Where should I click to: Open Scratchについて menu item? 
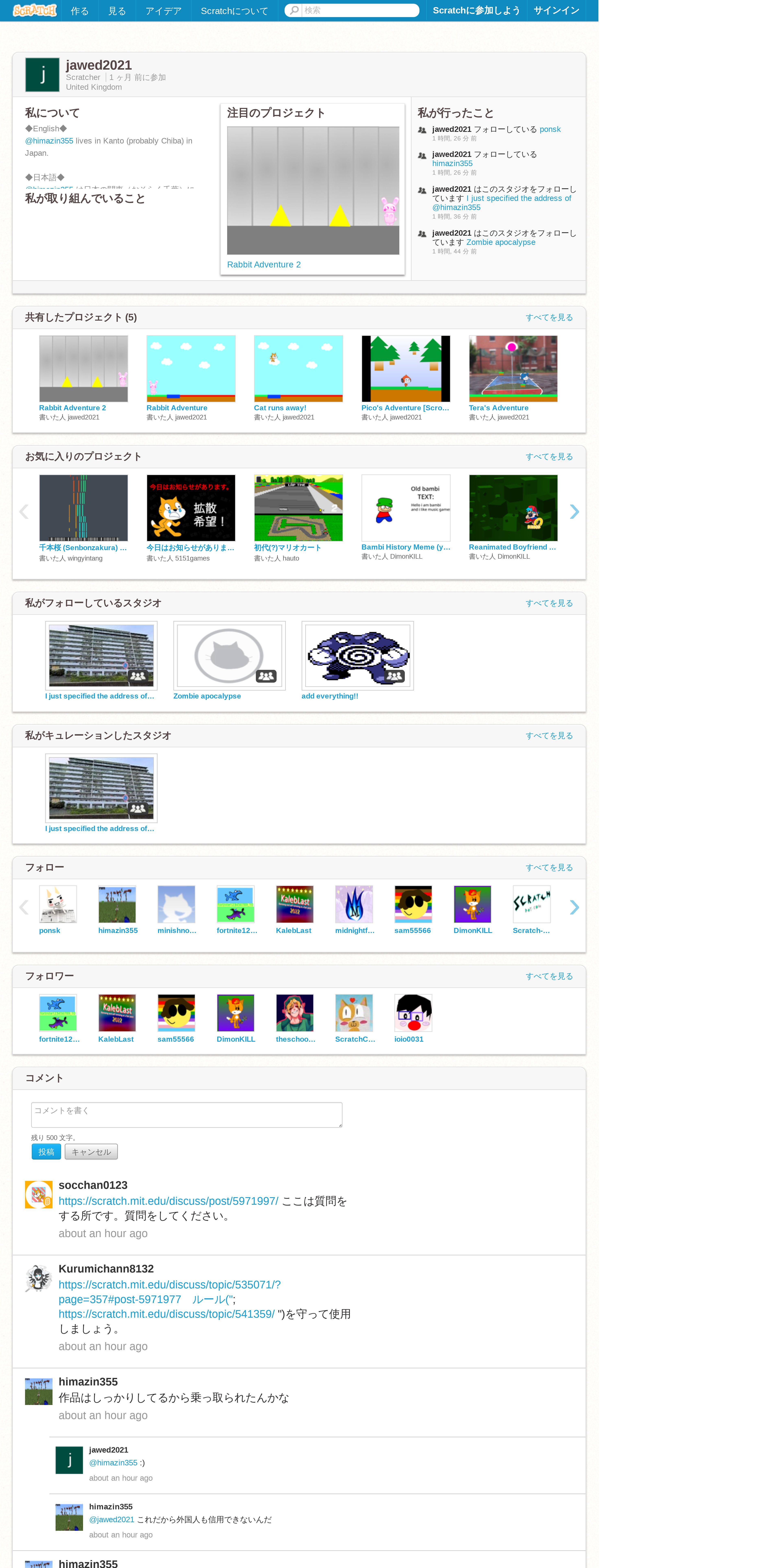click(234, 11)
